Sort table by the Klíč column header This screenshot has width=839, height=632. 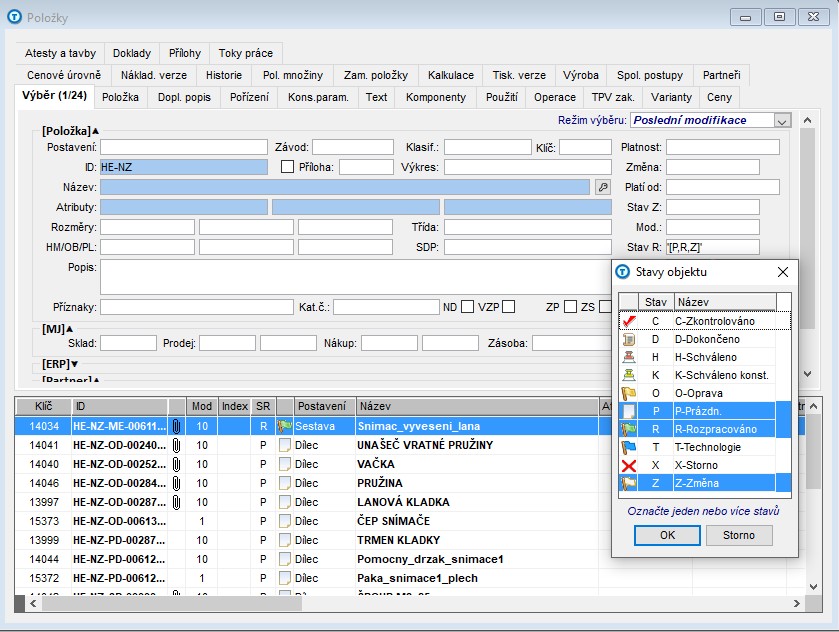[43, 406]
